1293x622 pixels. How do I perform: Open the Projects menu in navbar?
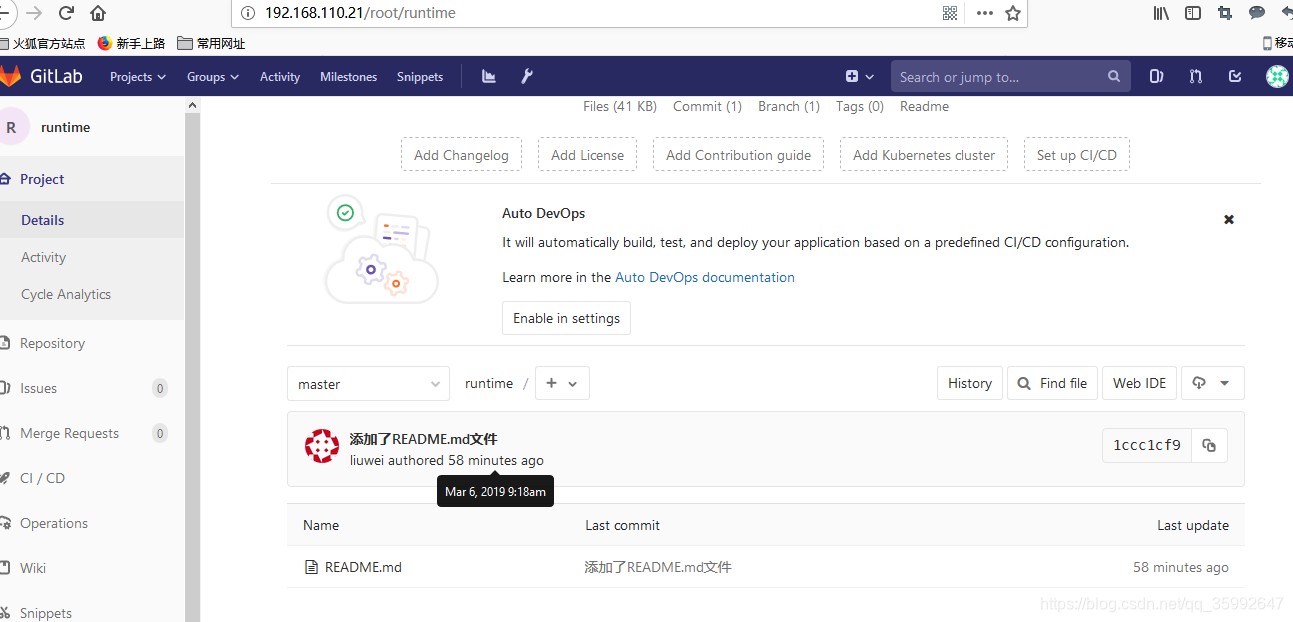click(x=138, y=77)
